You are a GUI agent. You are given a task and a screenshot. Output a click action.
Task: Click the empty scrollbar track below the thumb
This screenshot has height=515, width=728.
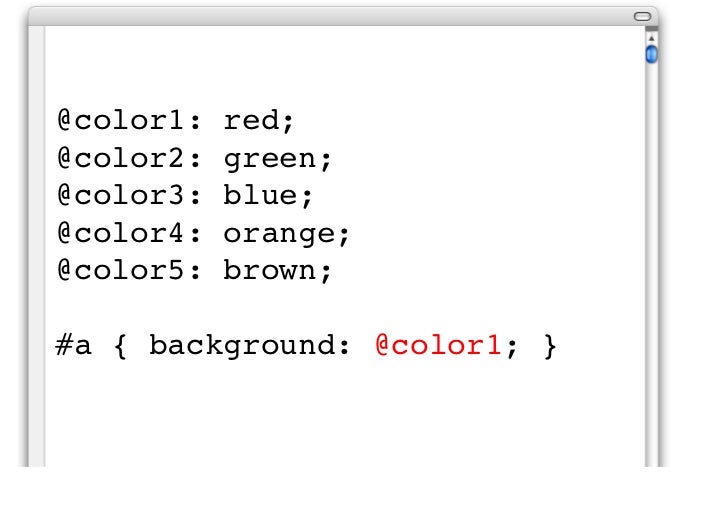(x=651, y=265)
